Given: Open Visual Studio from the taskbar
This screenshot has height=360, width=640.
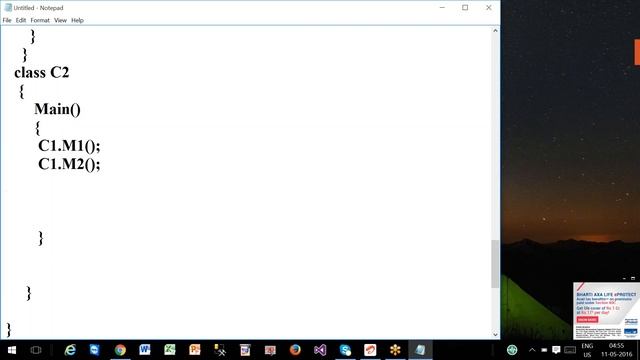Looking at the screenshot, I should click(320, 350).
